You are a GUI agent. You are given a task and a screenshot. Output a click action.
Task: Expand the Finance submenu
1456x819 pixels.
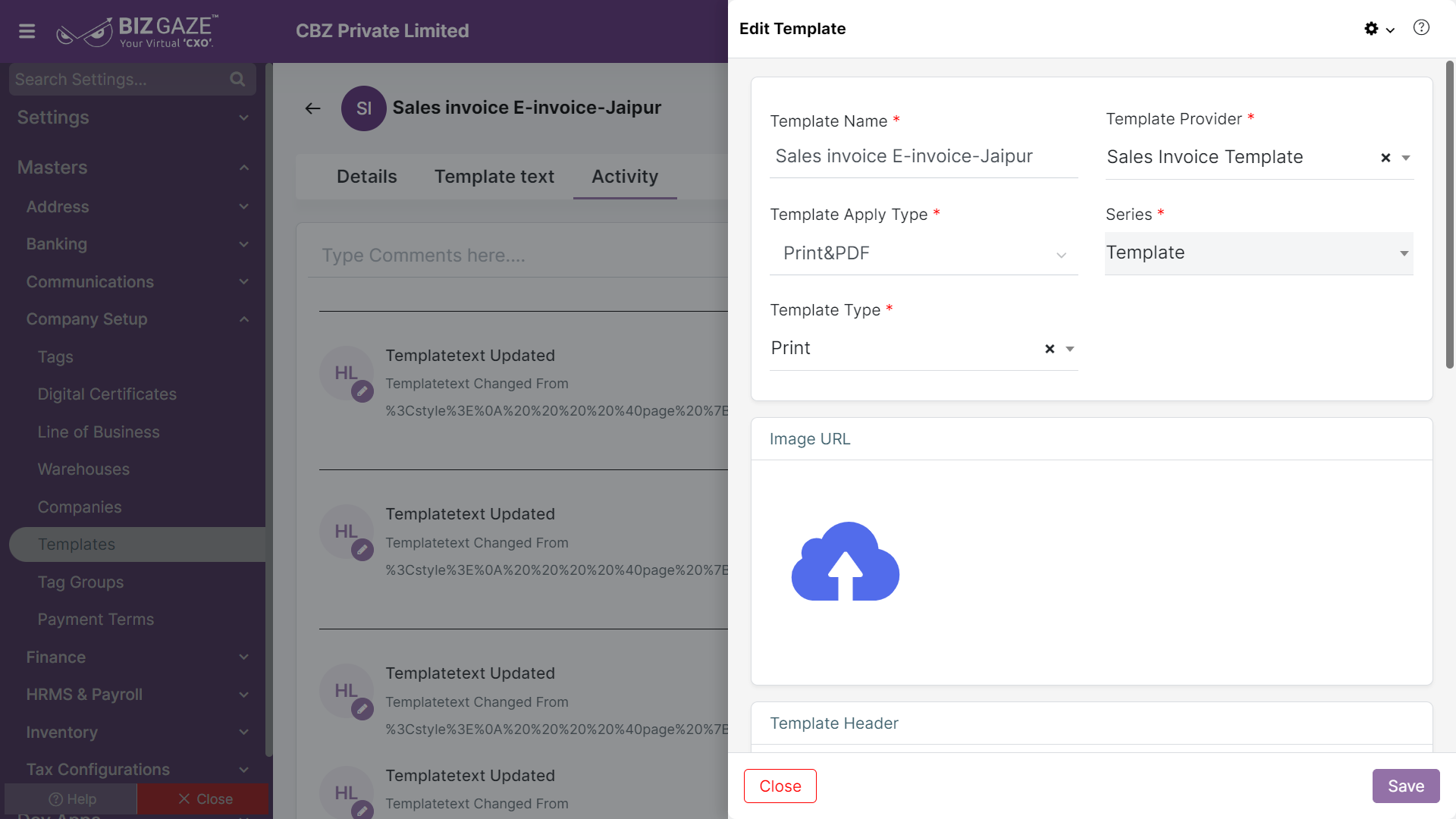tap(243, 657)
